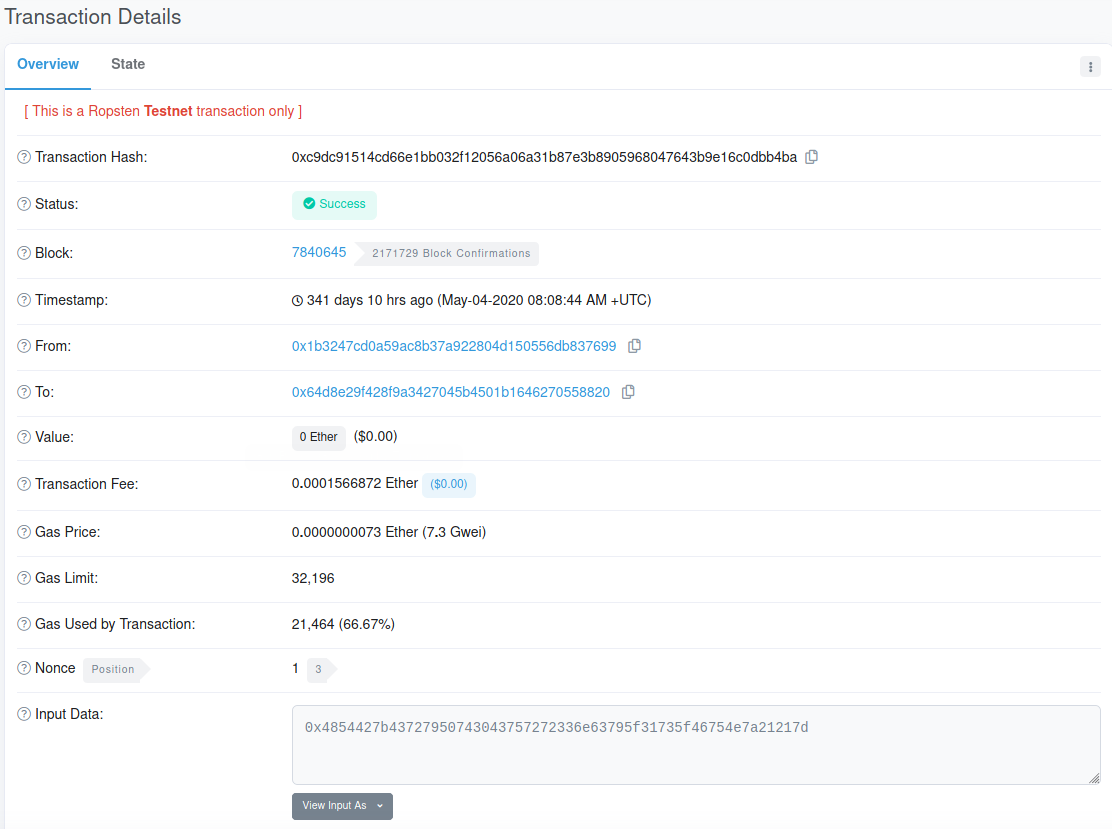The width and height of the screenshot is (1112, 829).
Task: Copy the To address using the copy icon
Action: (628, 392)
